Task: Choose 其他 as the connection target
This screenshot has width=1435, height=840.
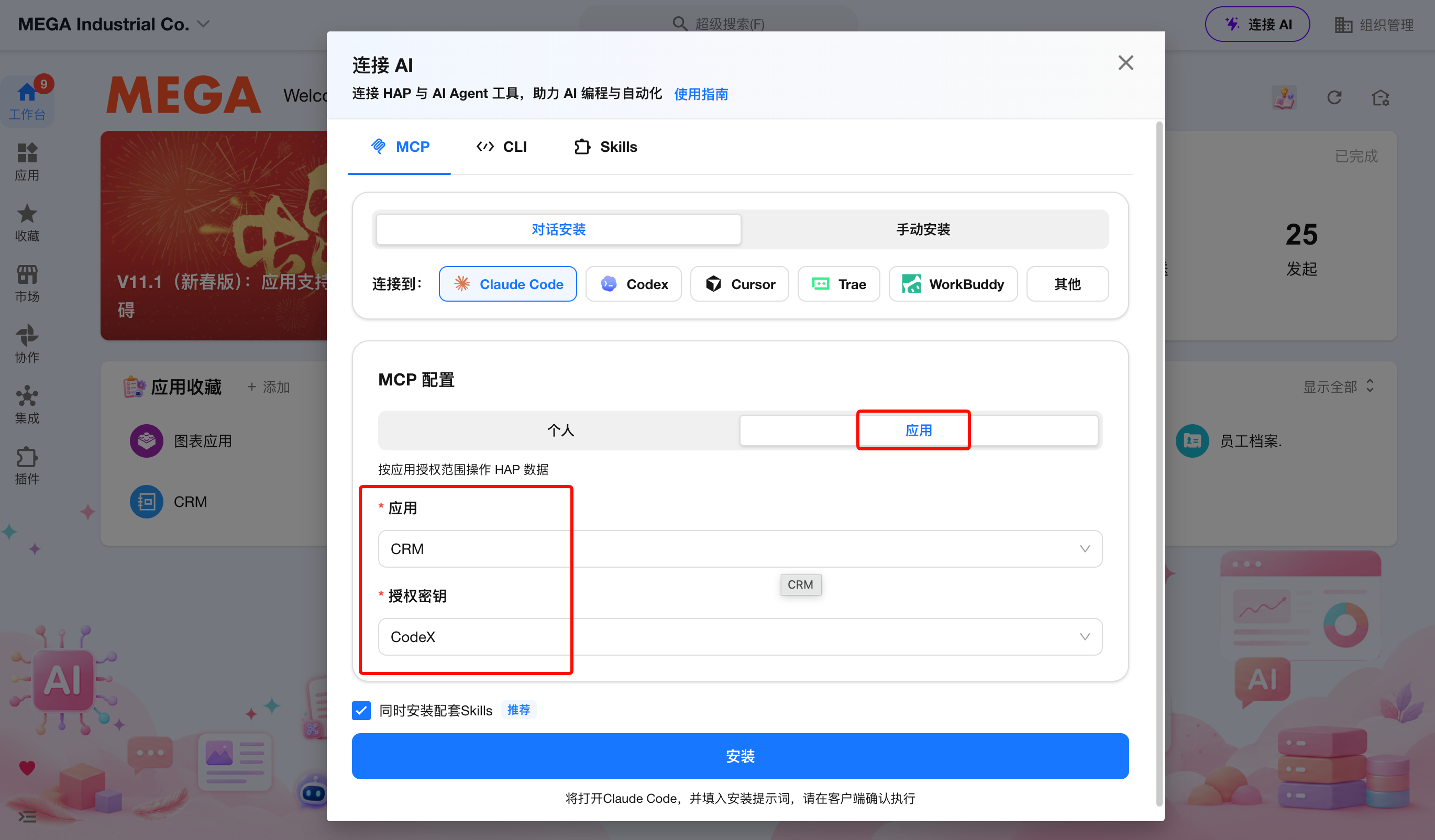Action: (x=1067, y=284)
